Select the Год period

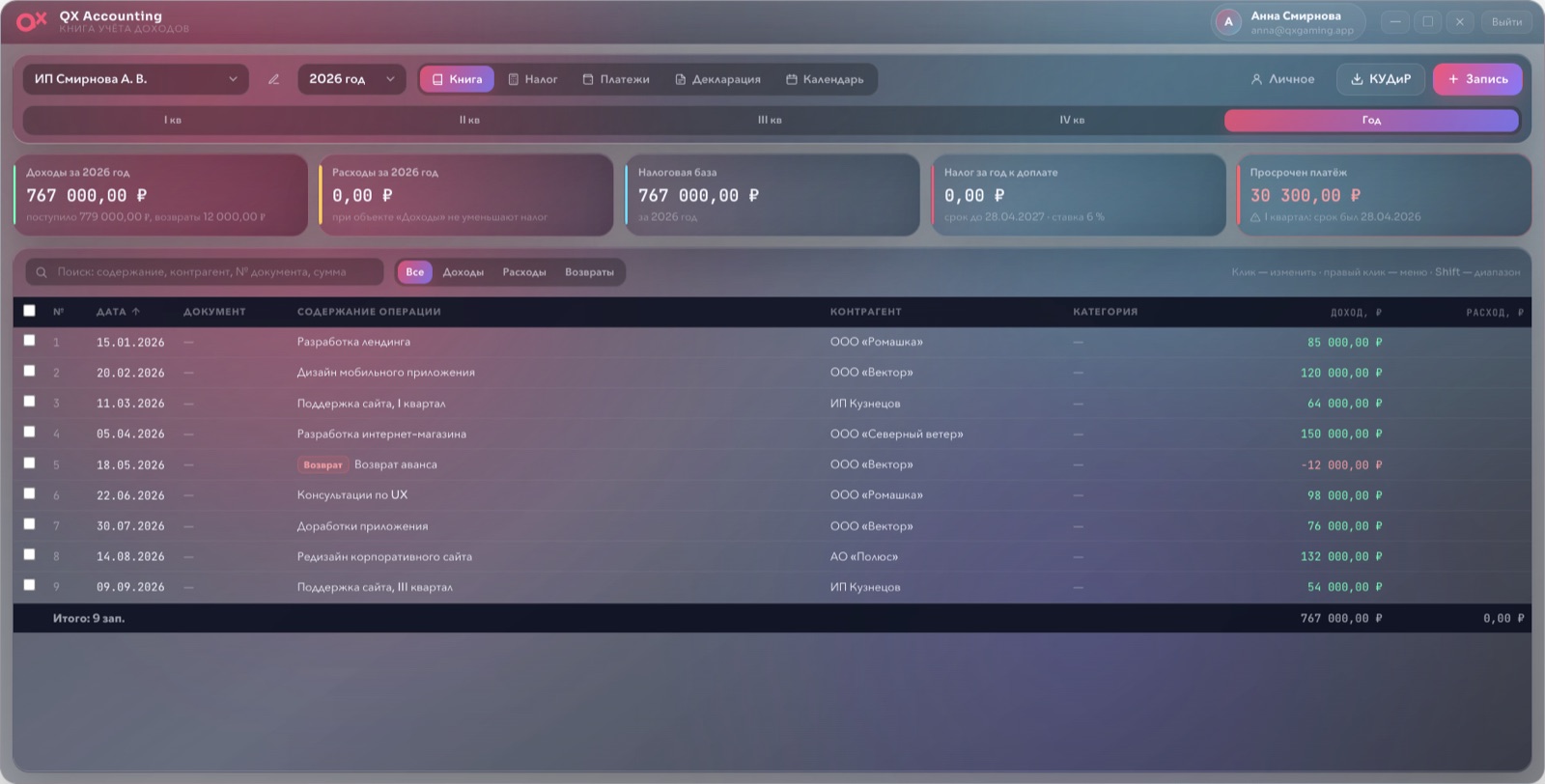(1371, 120)
